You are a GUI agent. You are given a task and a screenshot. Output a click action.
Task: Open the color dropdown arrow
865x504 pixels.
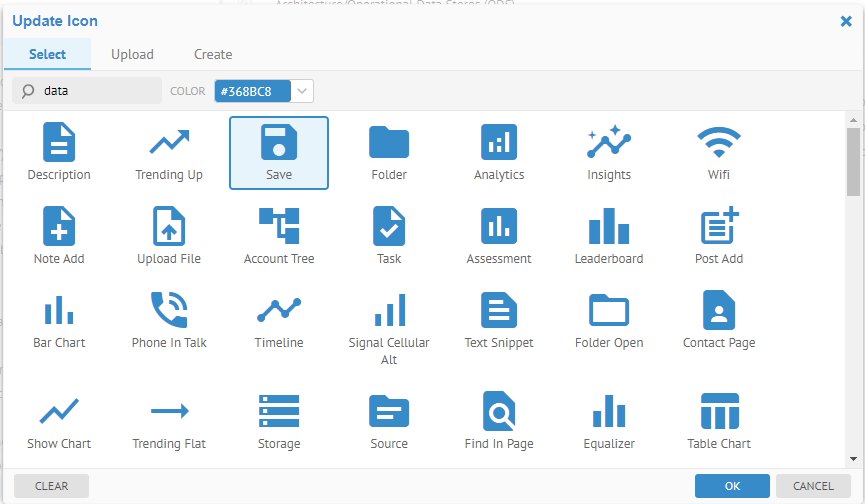[x=303, y=91]
